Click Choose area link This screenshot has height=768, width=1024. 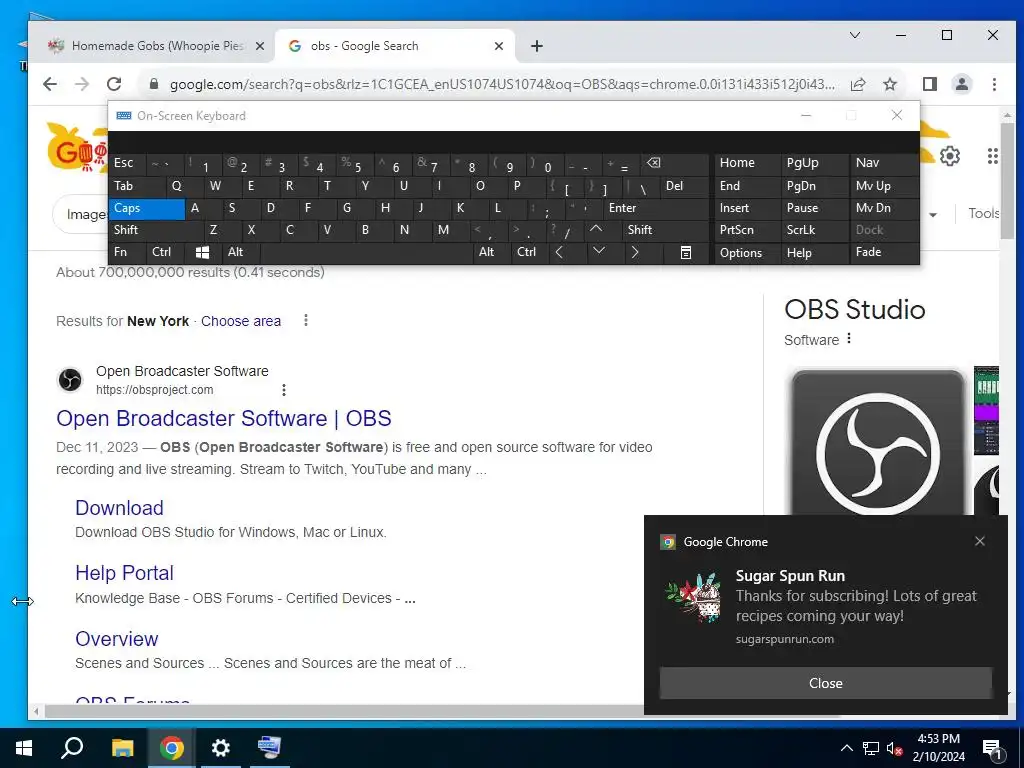point(241,321)
